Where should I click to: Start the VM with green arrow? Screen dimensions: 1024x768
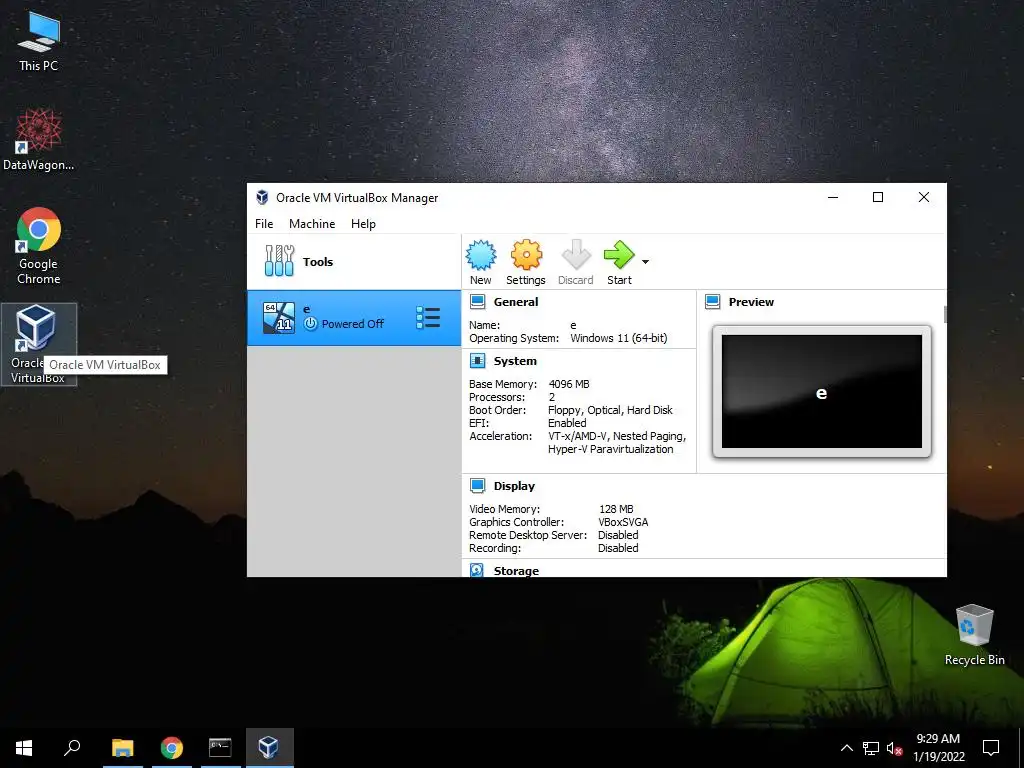pyautogui.click(x=619, y=255)
